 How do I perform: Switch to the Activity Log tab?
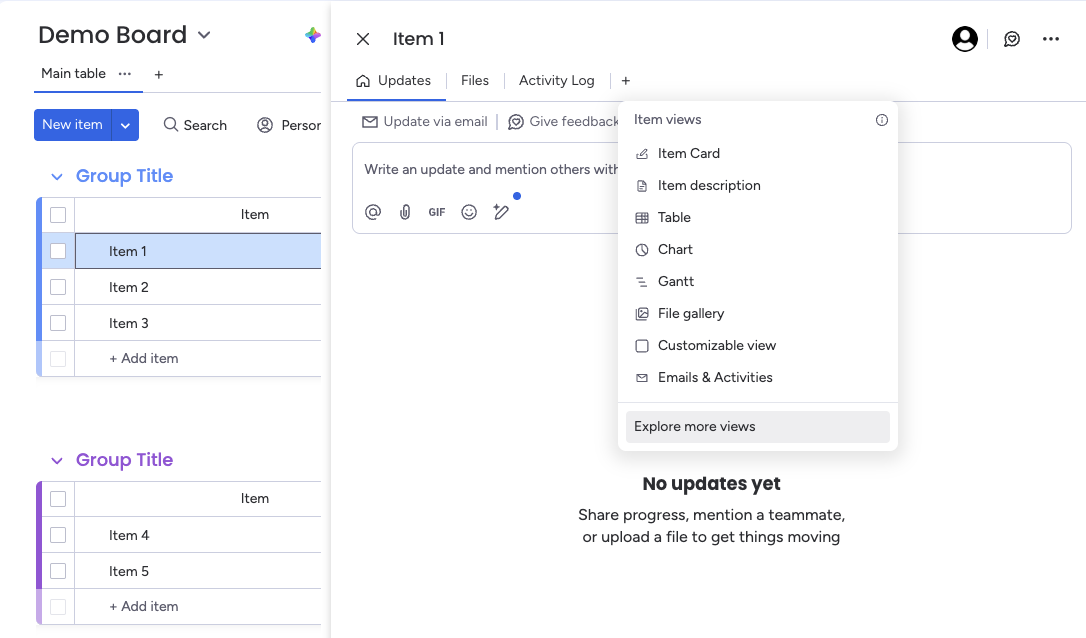coord(556,80)
